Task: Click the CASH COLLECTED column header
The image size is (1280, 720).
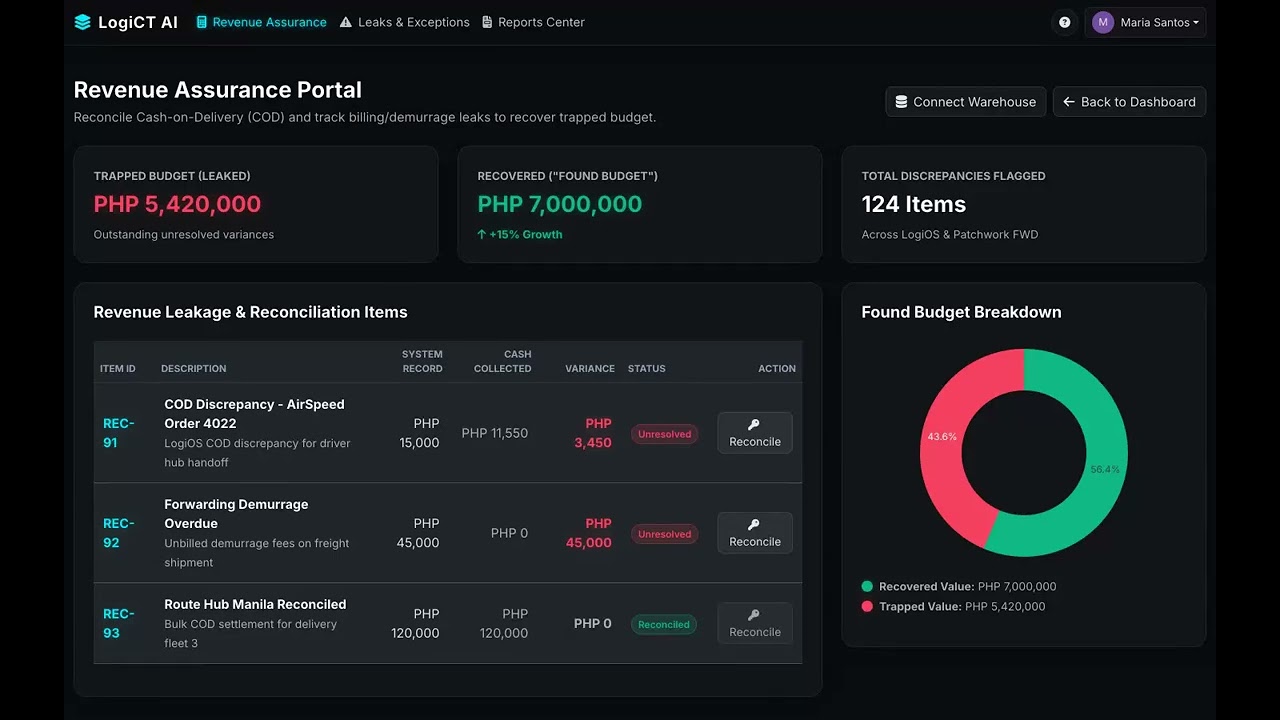Action: coord(503,361)
